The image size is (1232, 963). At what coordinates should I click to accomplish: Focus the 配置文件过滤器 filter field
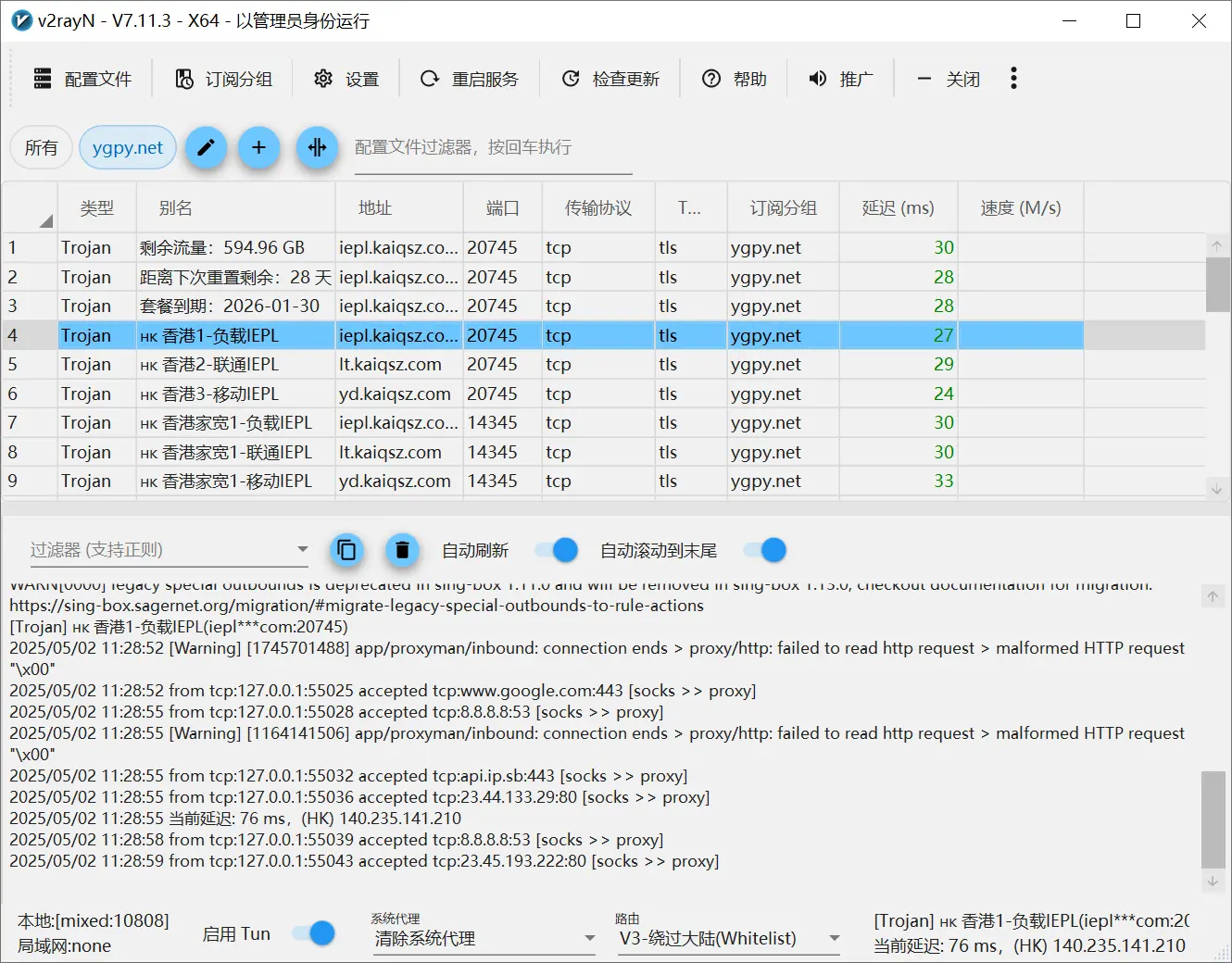493,148
